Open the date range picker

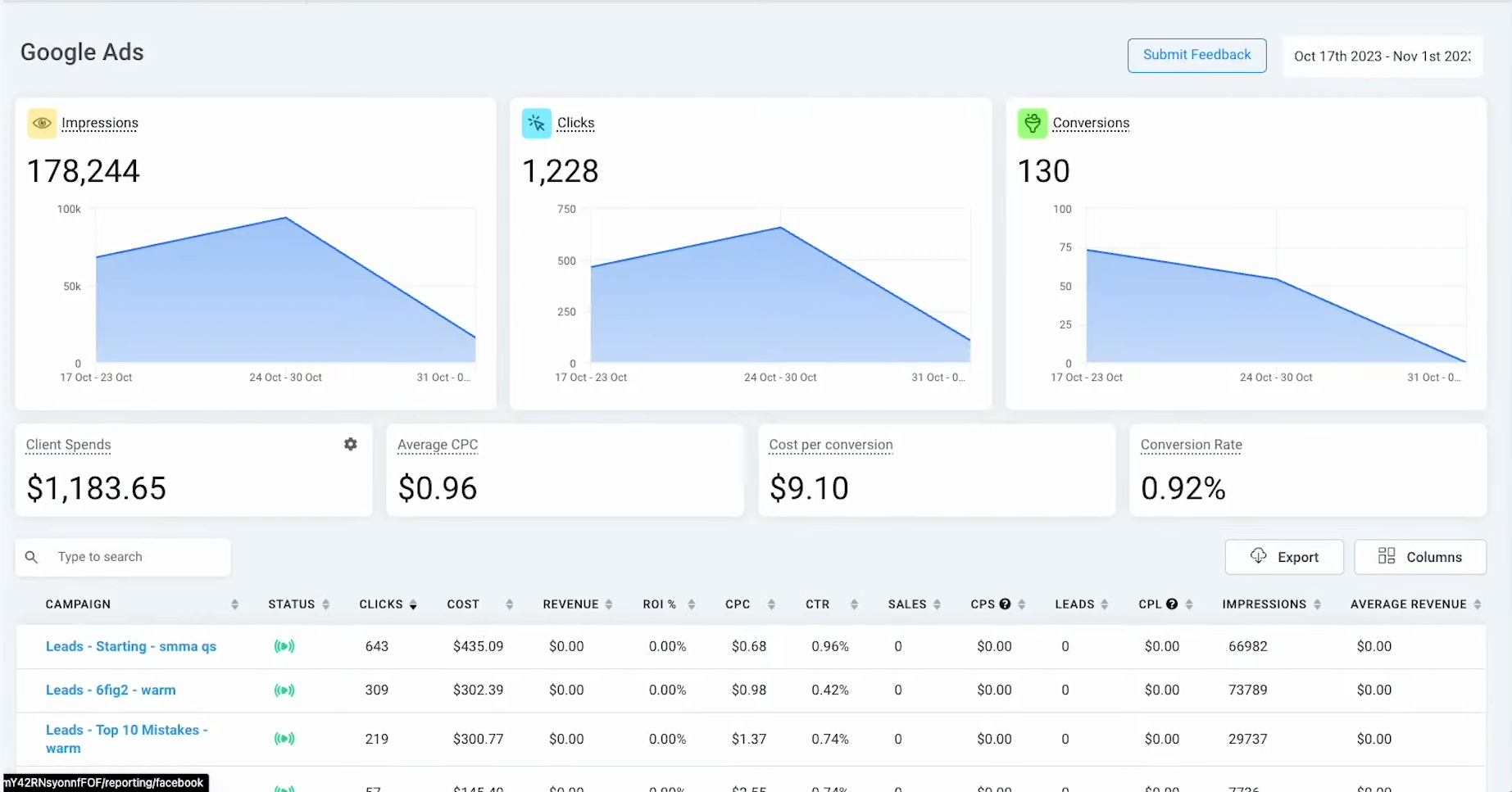click(1382, 57)
